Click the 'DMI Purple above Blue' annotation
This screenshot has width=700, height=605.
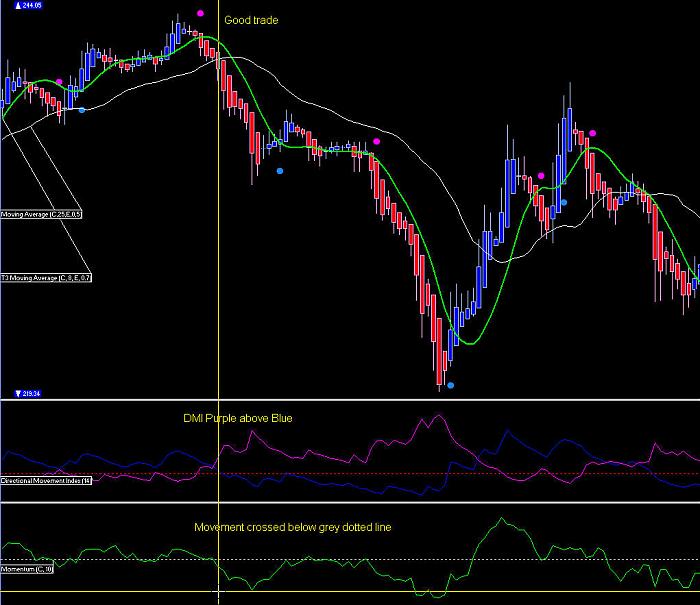(x=238, y=418)
